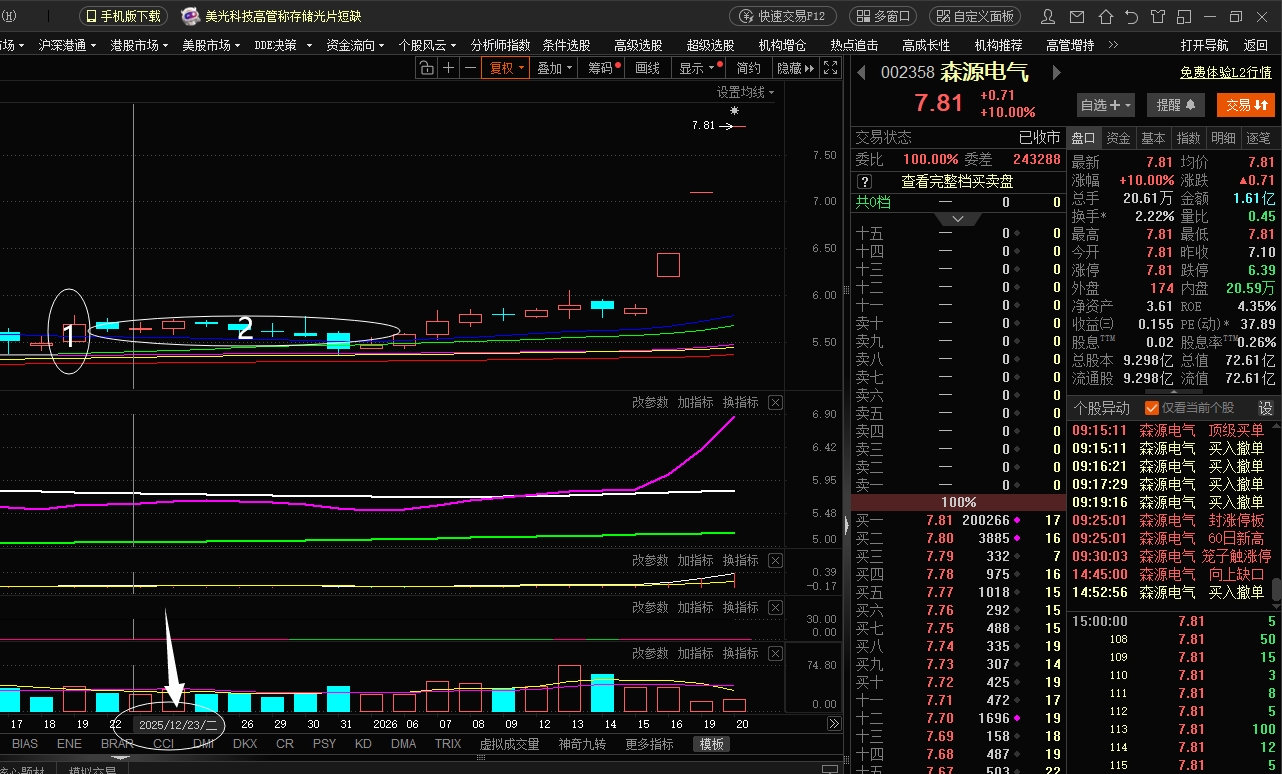
Task: Switch to 逐笔 tab
Action: click(1258, 138)
